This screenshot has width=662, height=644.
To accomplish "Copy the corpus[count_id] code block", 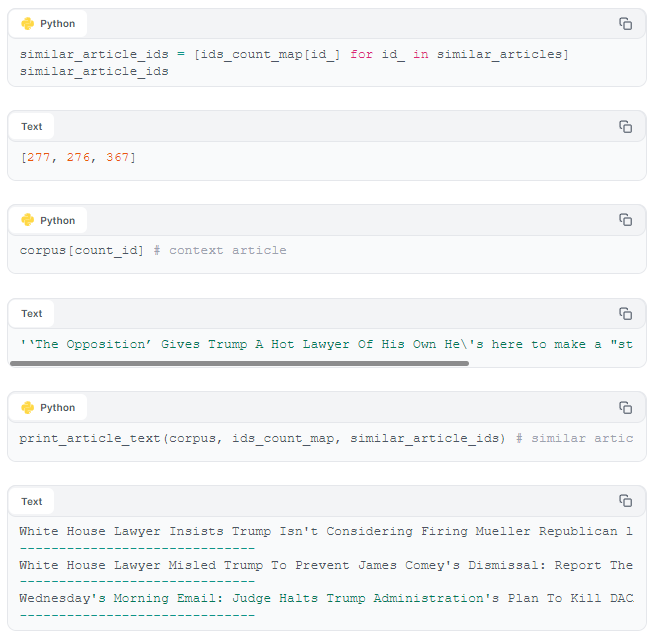I will click(625, 220).
